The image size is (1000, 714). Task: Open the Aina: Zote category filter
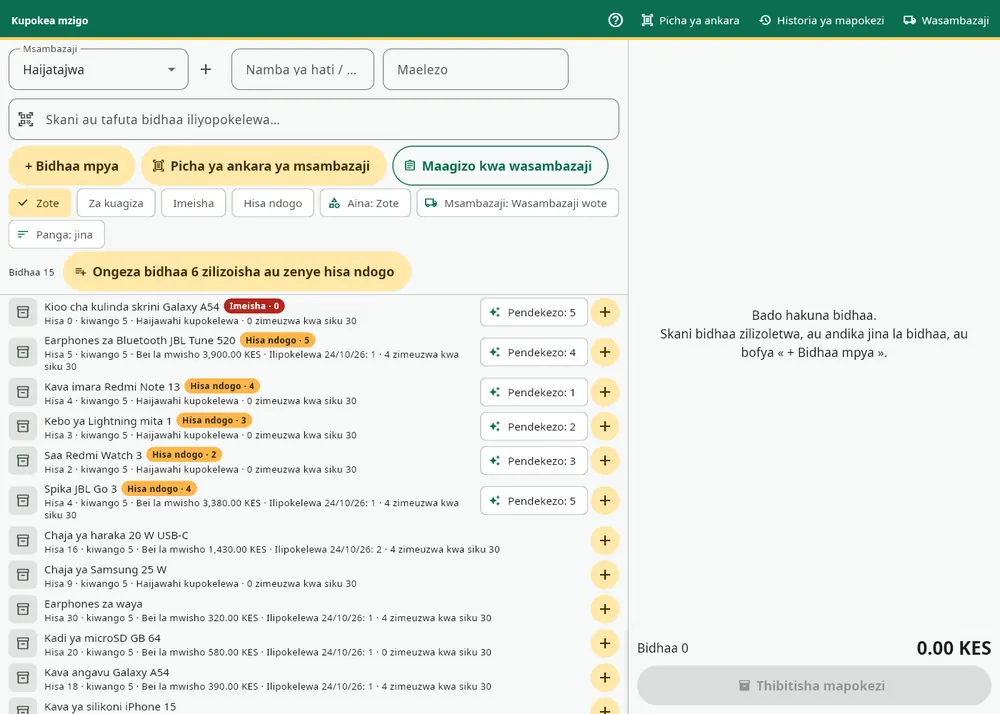pos(365,203)
